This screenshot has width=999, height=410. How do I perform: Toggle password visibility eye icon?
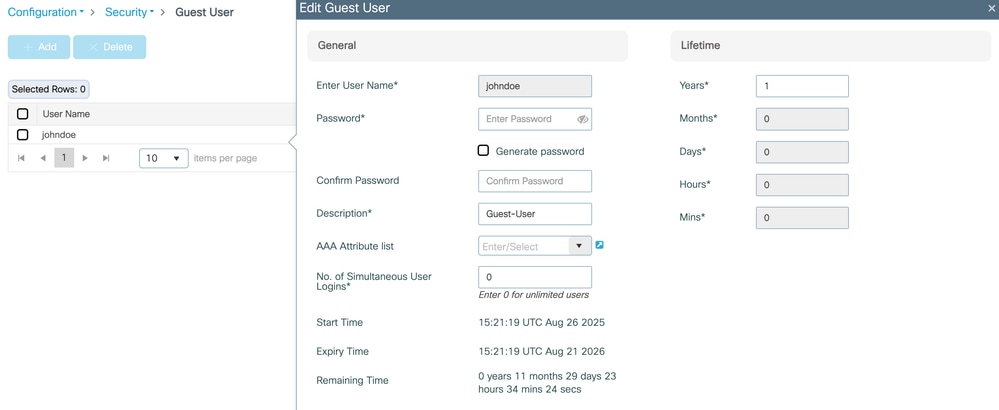coord(582,119)
